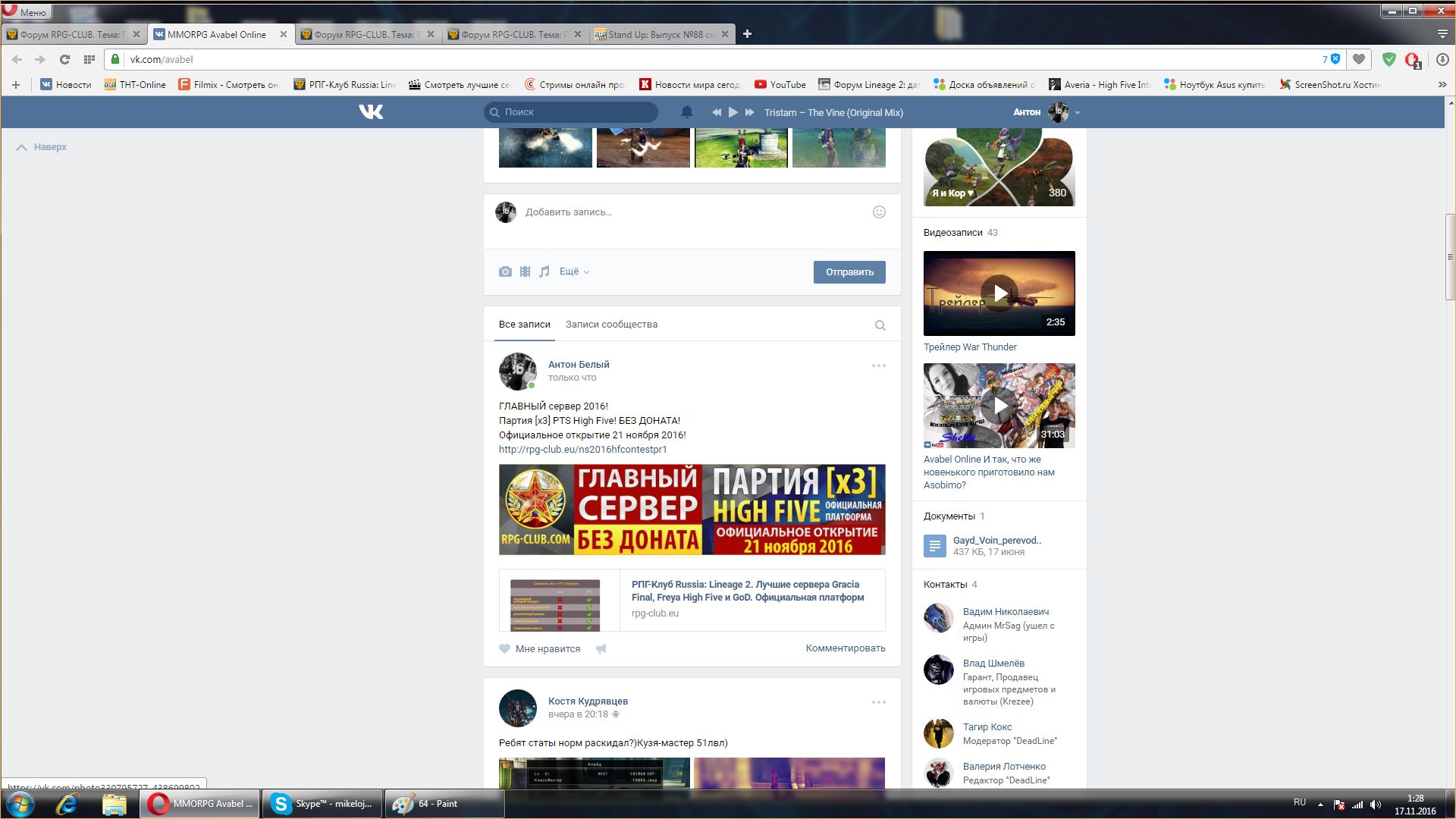Open new browser tab
1456x819 pixels.
(x=747, y=33)
